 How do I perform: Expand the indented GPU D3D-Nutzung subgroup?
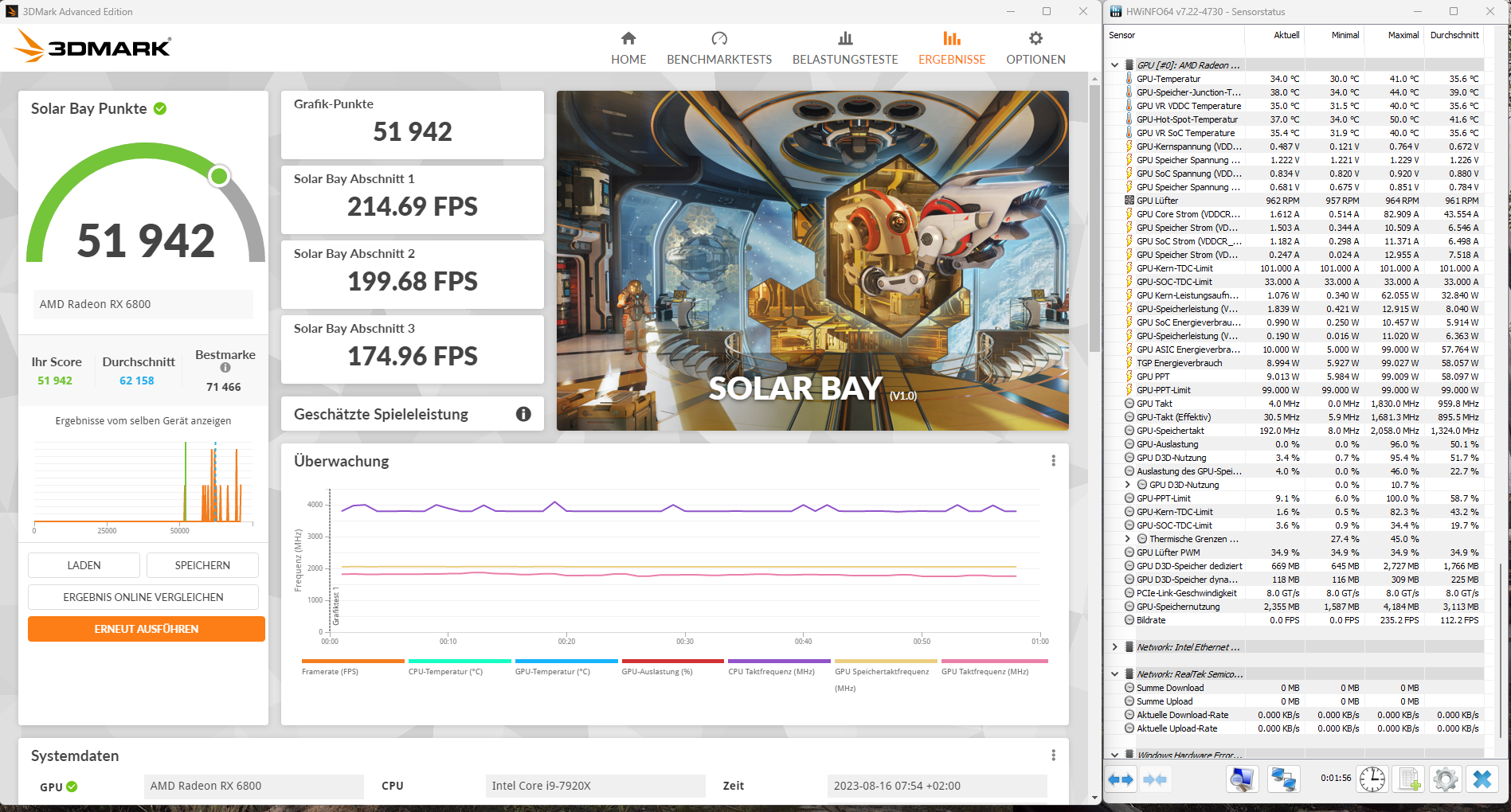coord(1127,485)
